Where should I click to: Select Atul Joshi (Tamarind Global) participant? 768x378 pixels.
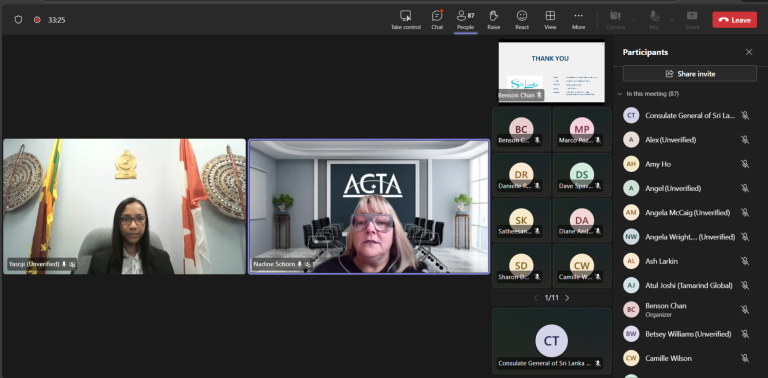pos(690,285)
